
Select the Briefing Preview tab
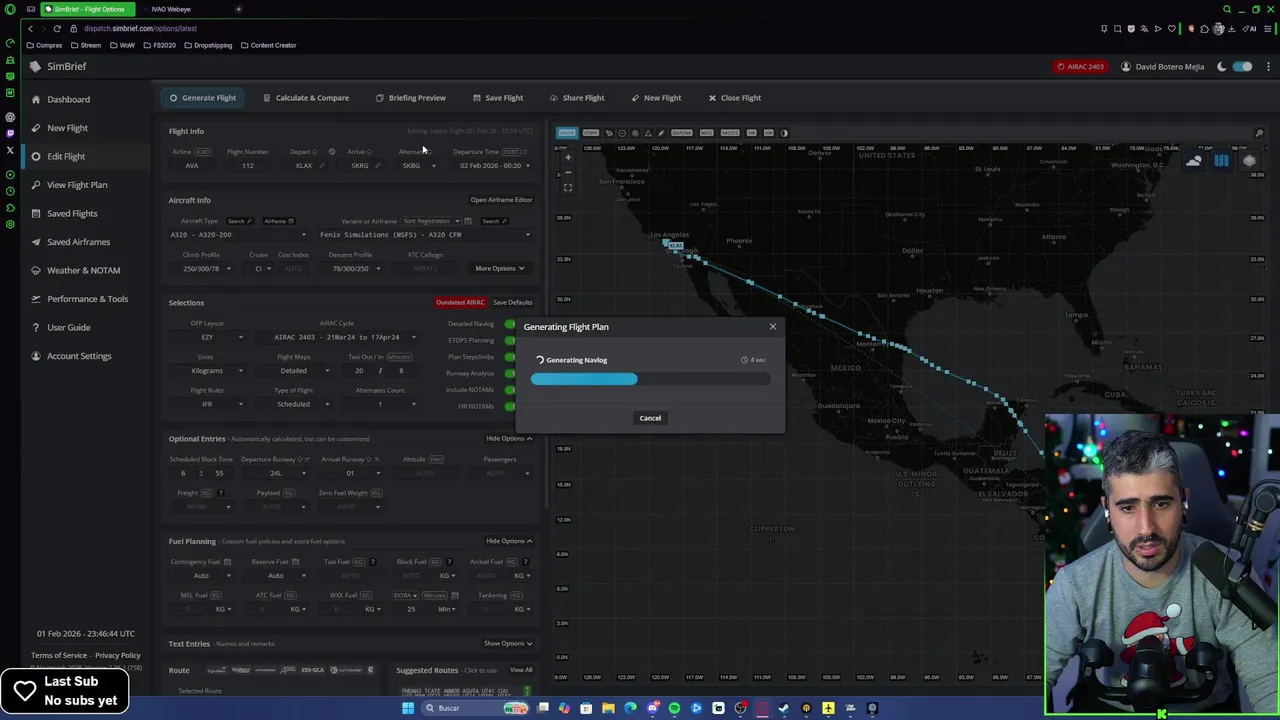click(411, 98)
